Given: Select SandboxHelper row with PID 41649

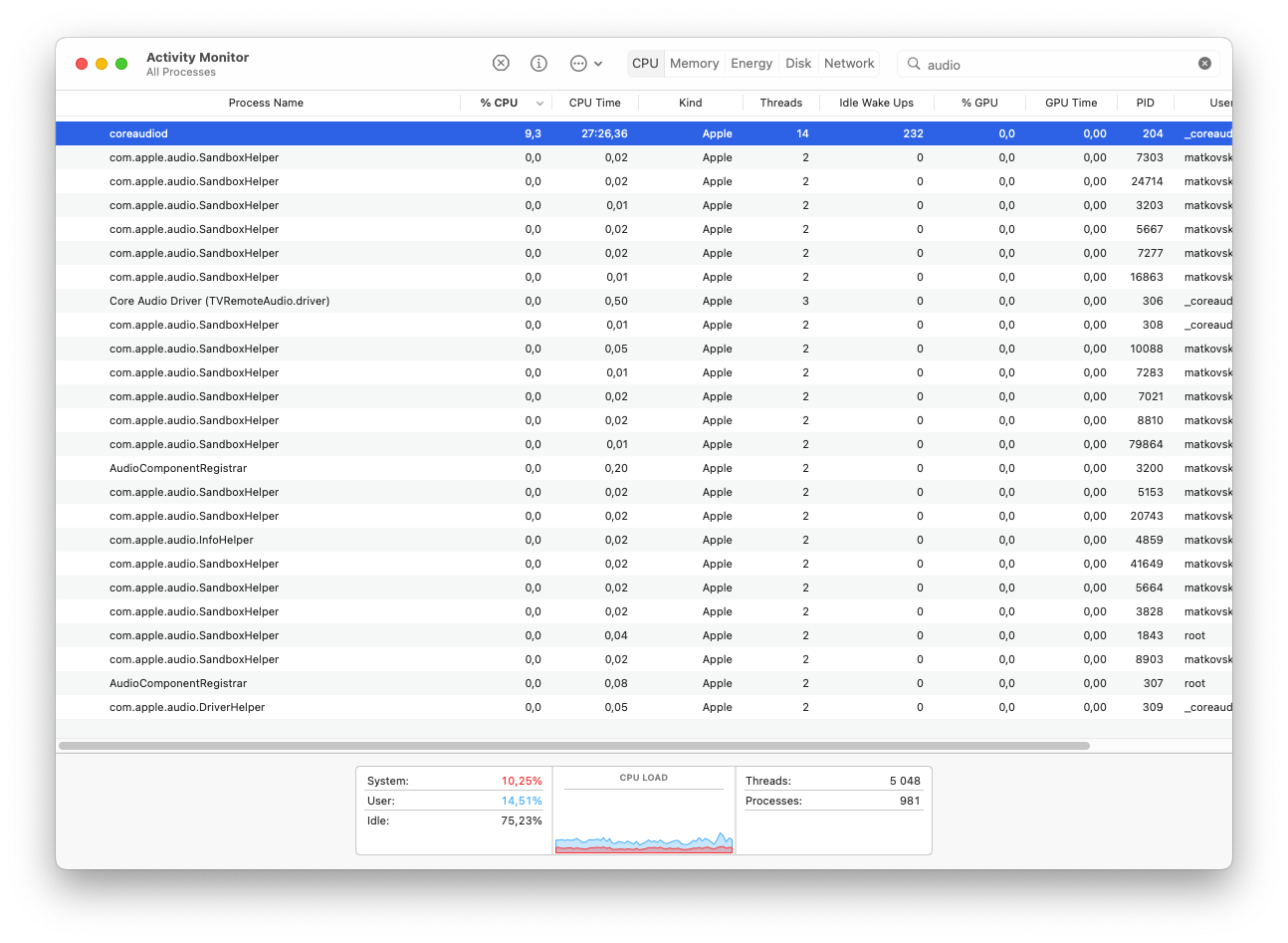Looking at the screenshot, I should click(x=644, y=564).
